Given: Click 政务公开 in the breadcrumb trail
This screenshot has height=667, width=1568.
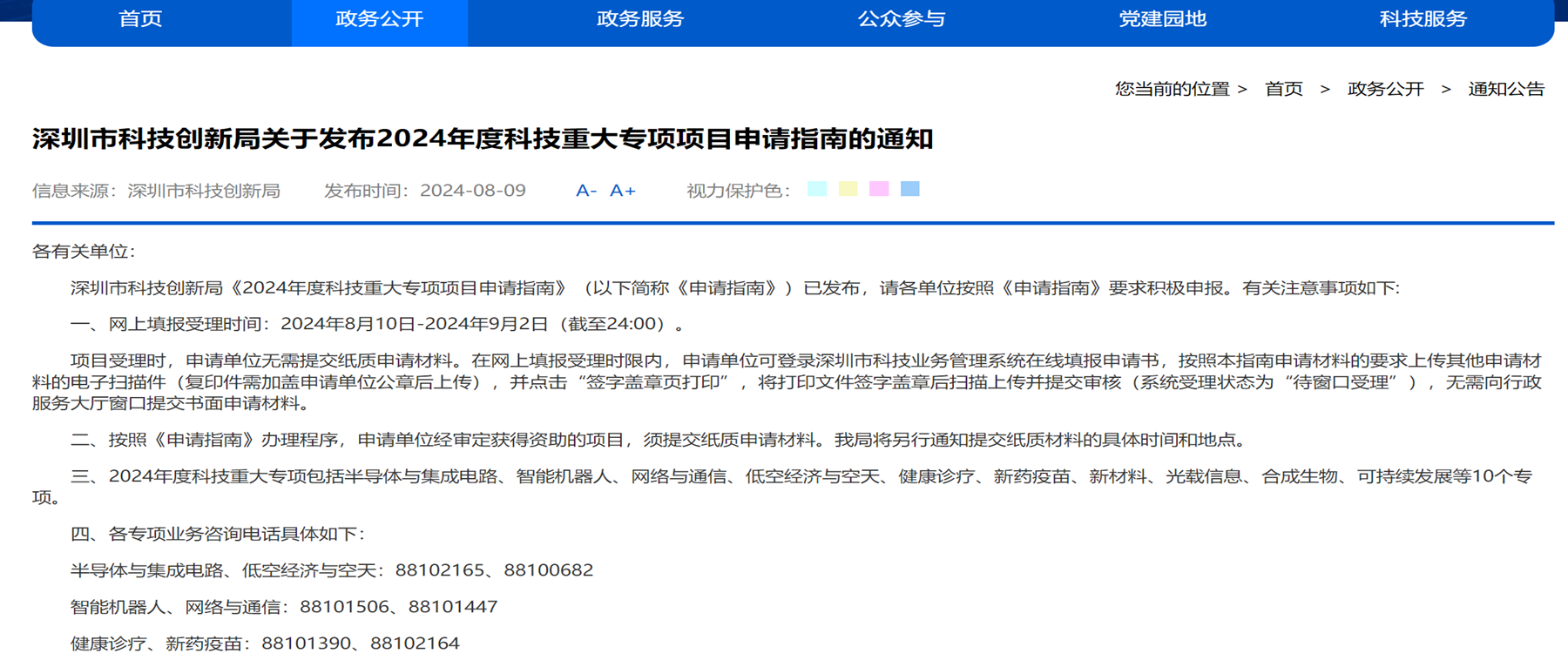Looking at the screenshot, I should 1385,89.
